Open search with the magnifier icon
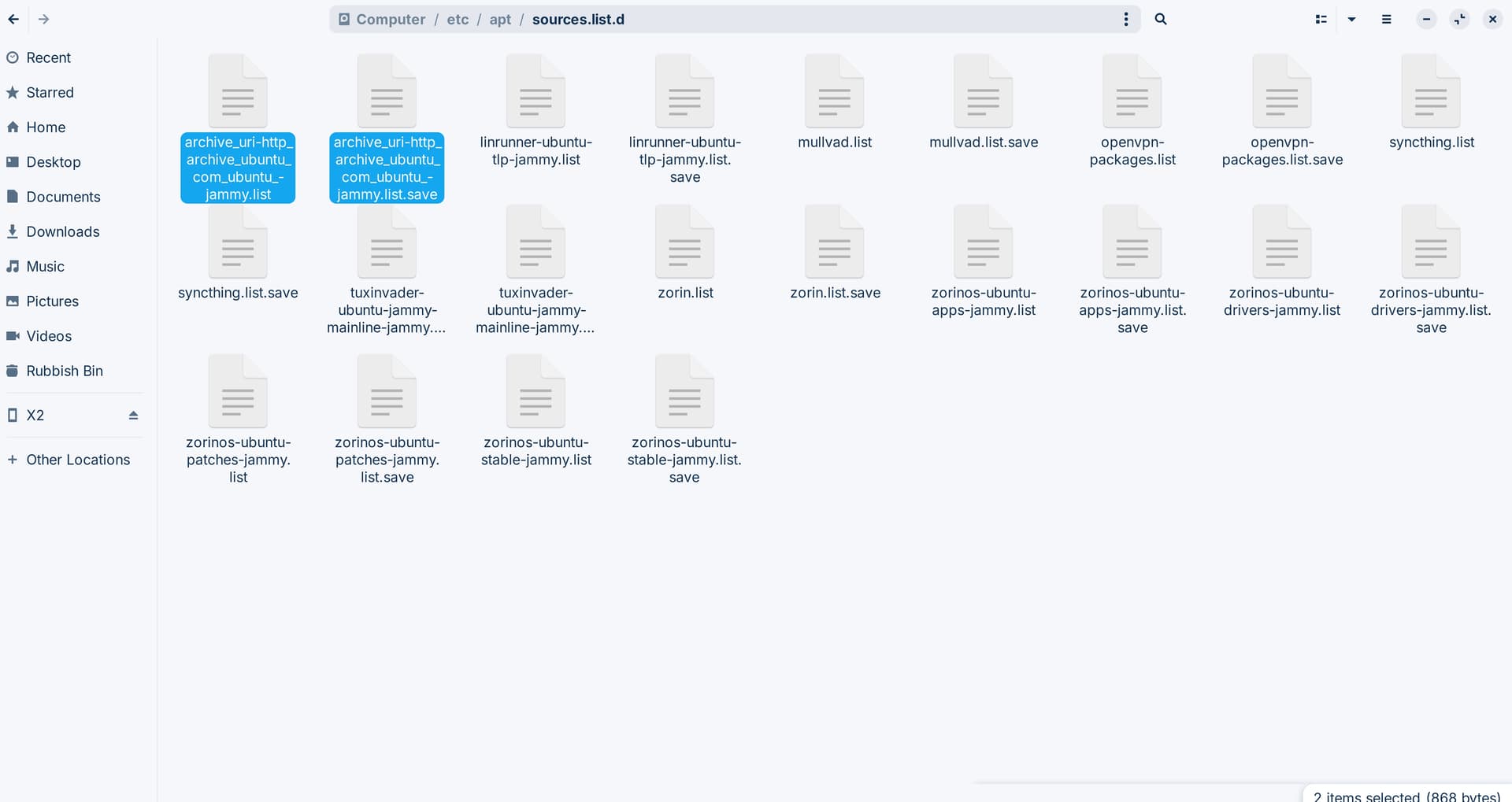 pos(1161,19)
